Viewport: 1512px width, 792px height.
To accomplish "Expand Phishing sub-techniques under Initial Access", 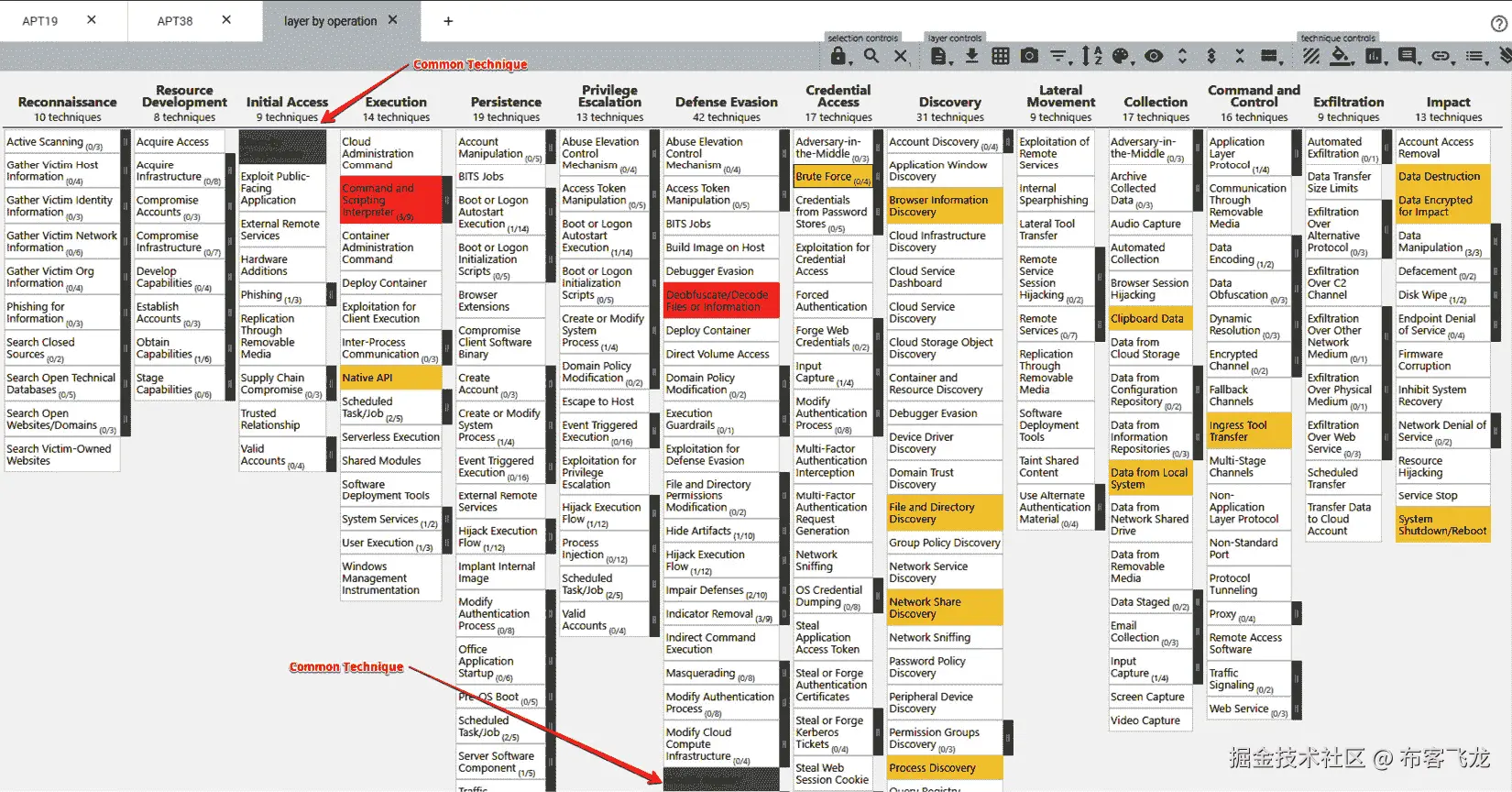I will pyautogui.click(x=331, y=295).
